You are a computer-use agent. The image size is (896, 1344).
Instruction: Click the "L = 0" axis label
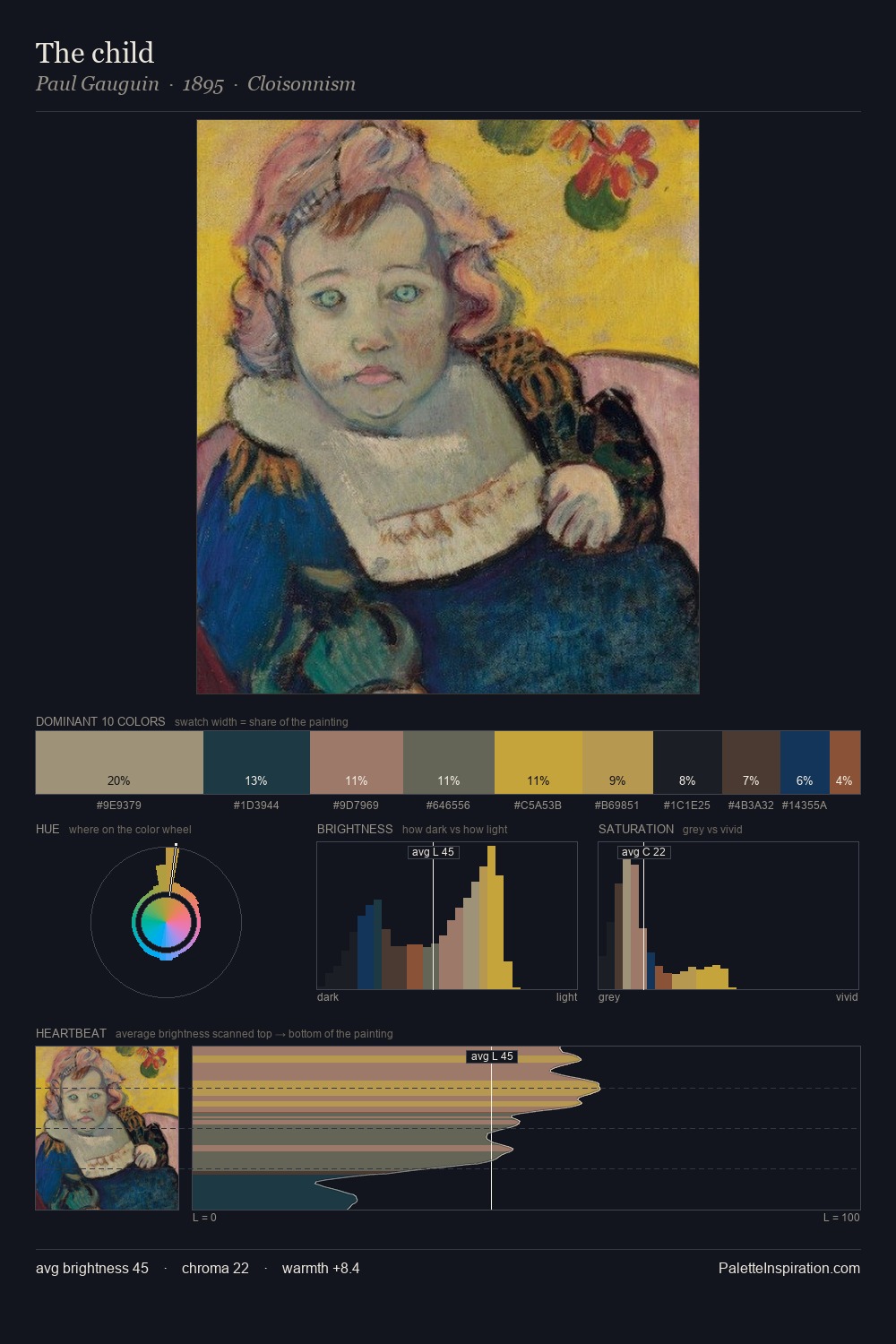coord(204,1218)
